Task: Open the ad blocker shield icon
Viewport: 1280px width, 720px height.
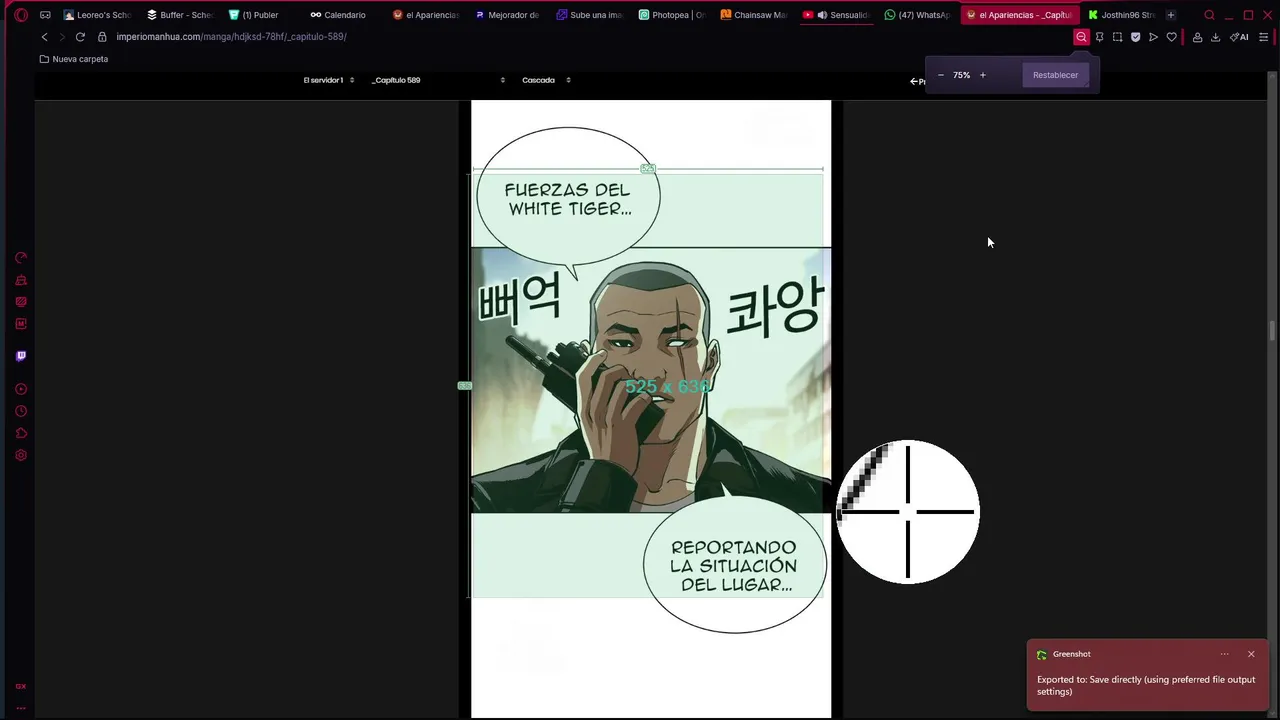Action: click(x=1135, y=37)
